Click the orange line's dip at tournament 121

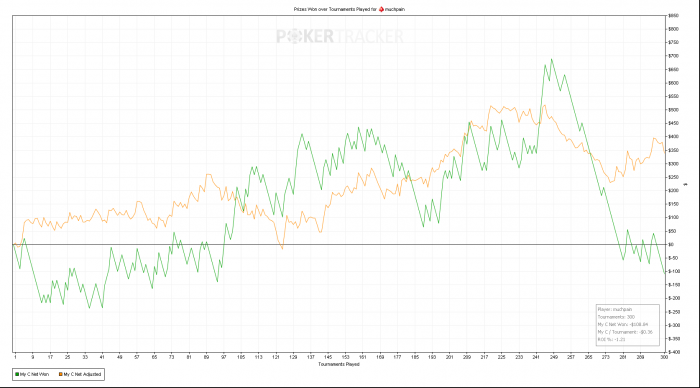tap(282, 248)
